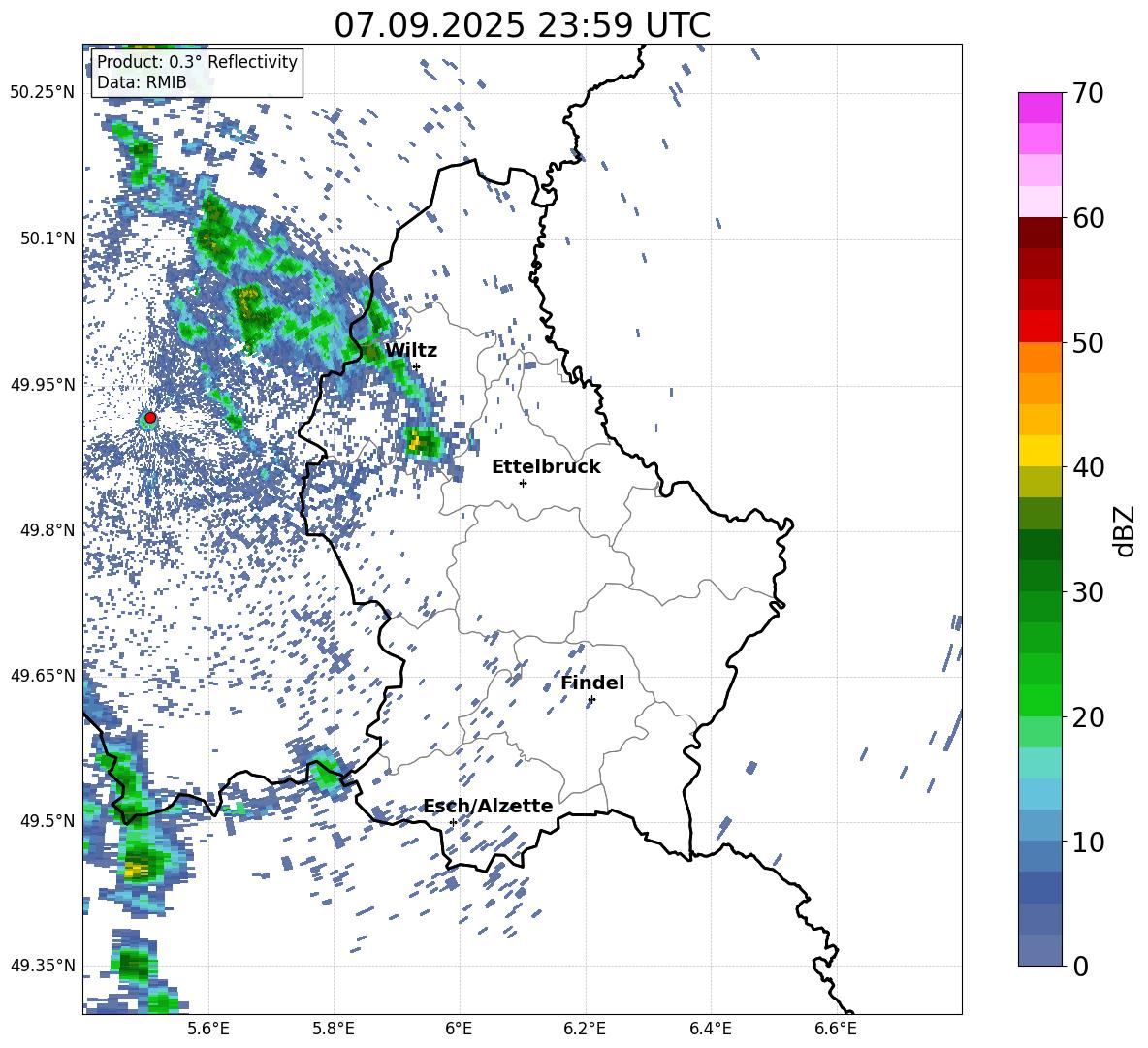Click the 6.4°E longitude label
1148x1048 pixels.
[x=710, y=1029]
